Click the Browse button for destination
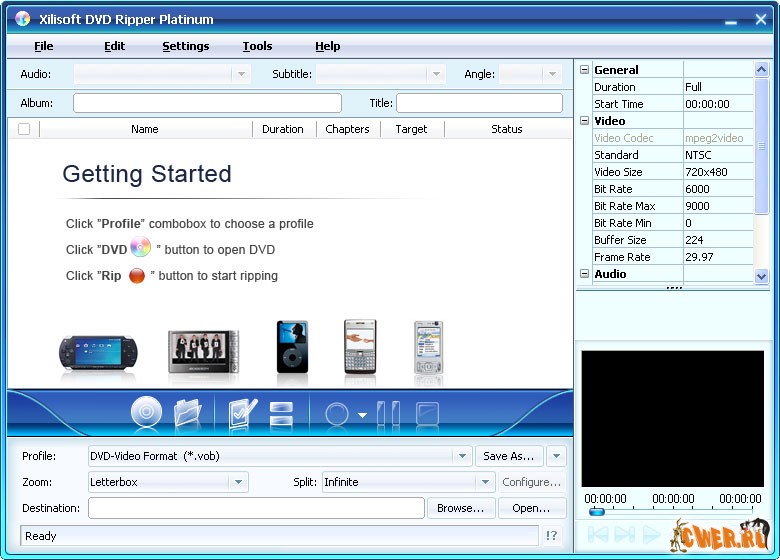Screen dimensions: 780x560 (x=461, y=508)
